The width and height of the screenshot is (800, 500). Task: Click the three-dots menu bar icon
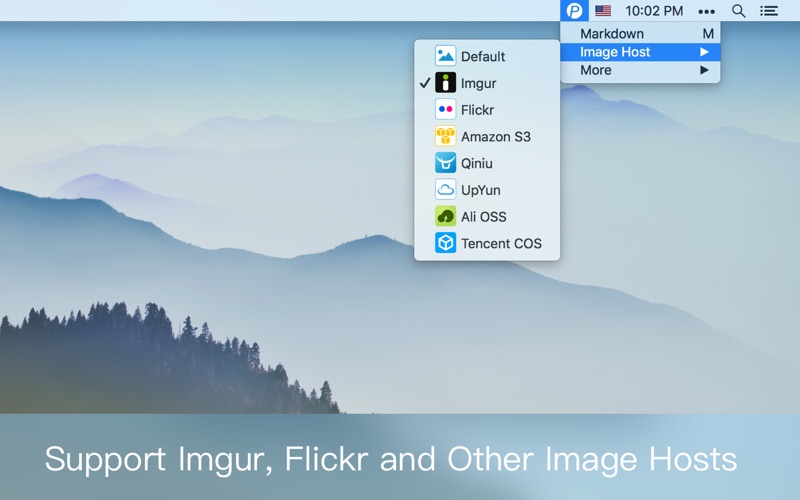pos(707,11)
